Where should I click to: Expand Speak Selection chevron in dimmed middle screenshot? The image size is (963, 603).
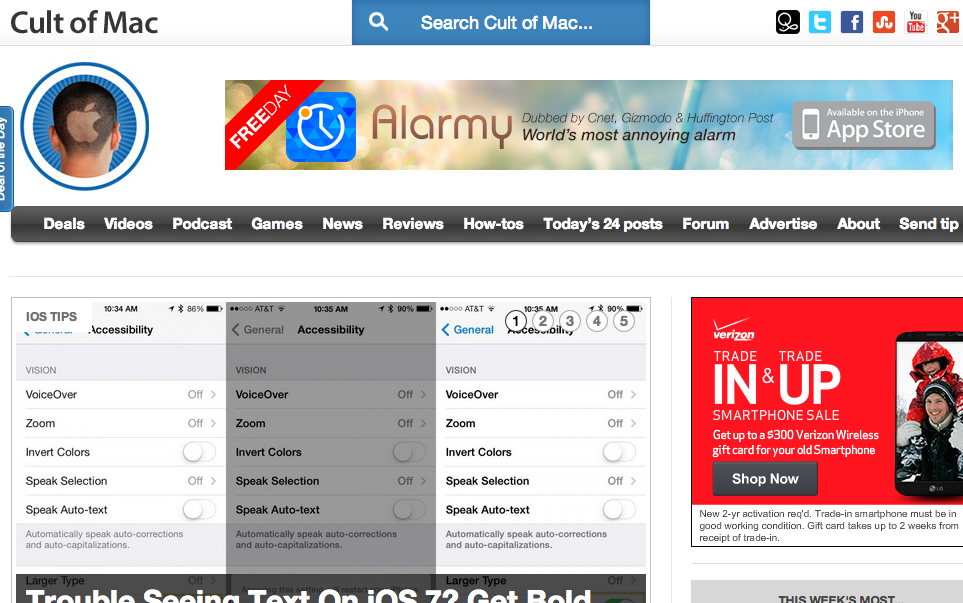click(423, 481)
